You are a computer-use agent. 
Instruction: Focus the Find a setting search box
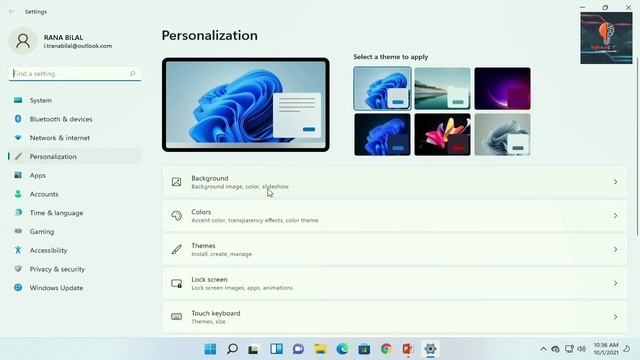(x=75, y=73)
